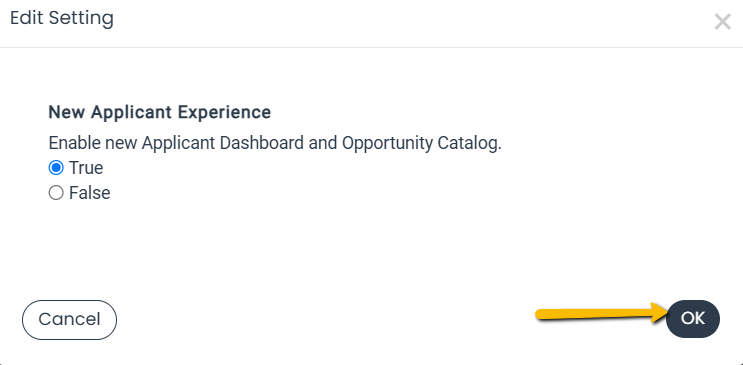Click the "True" option label text
The height and width of the screenshot is (365, 743).
[x=86, y=168]
